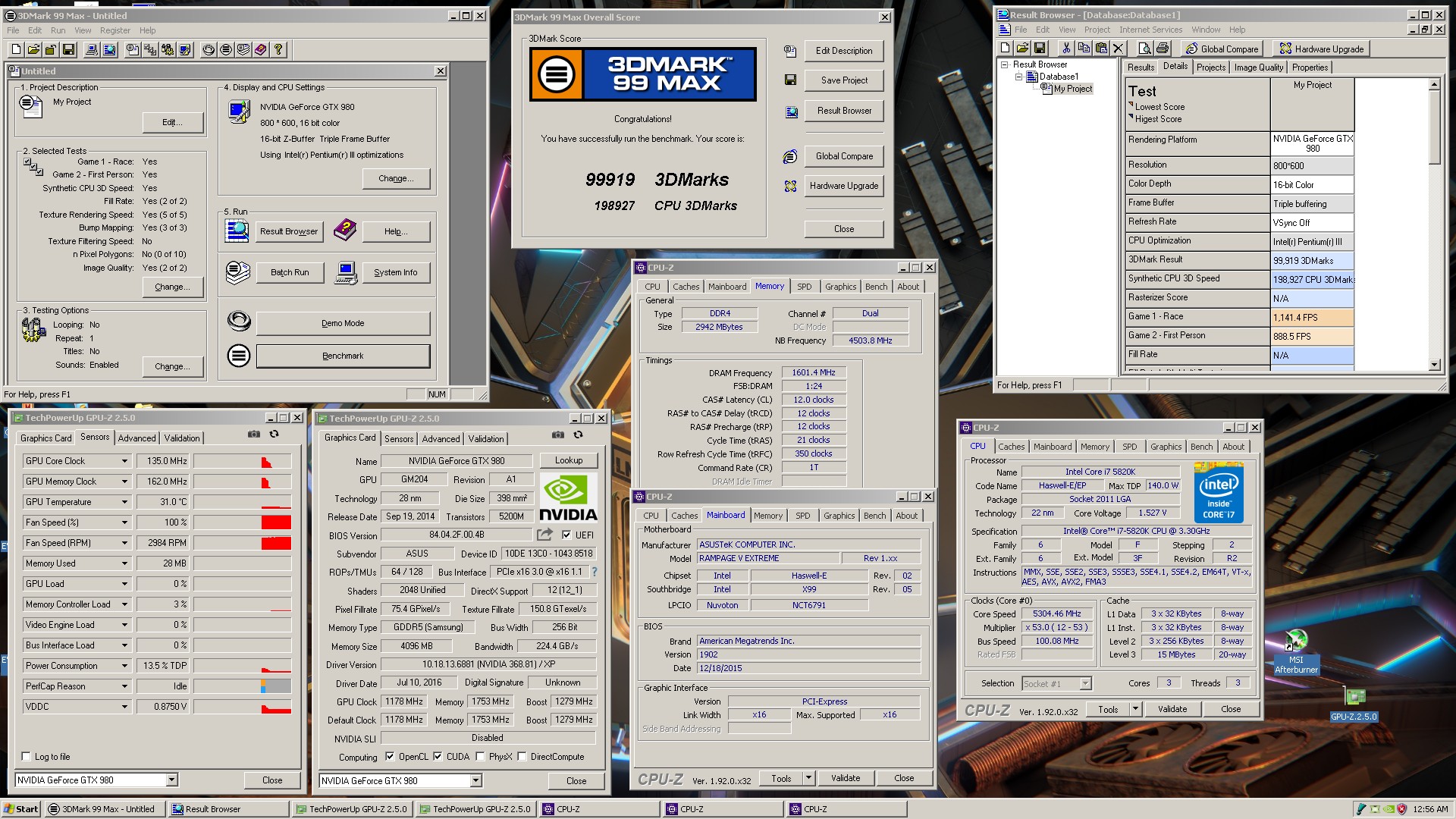Image resolution: width=1456 pixels, height=819 pixels.
Task: Click purple help book icon in 3DMark toolbar
Action: pos(261,49)
